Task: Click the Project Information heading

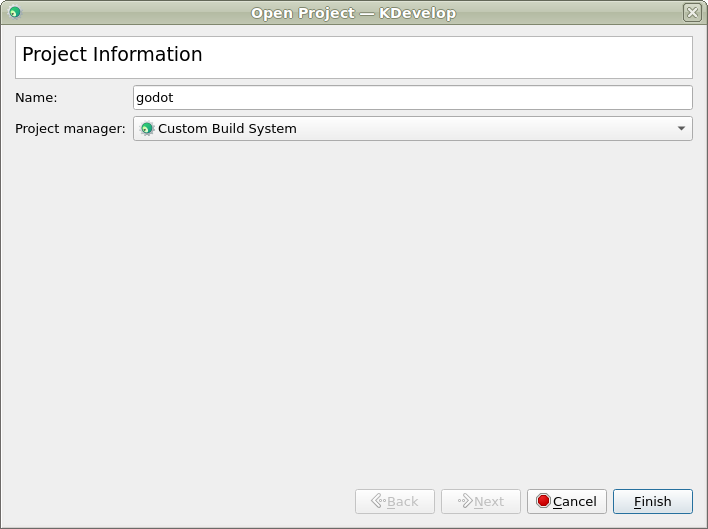Action: pos(112,55)
